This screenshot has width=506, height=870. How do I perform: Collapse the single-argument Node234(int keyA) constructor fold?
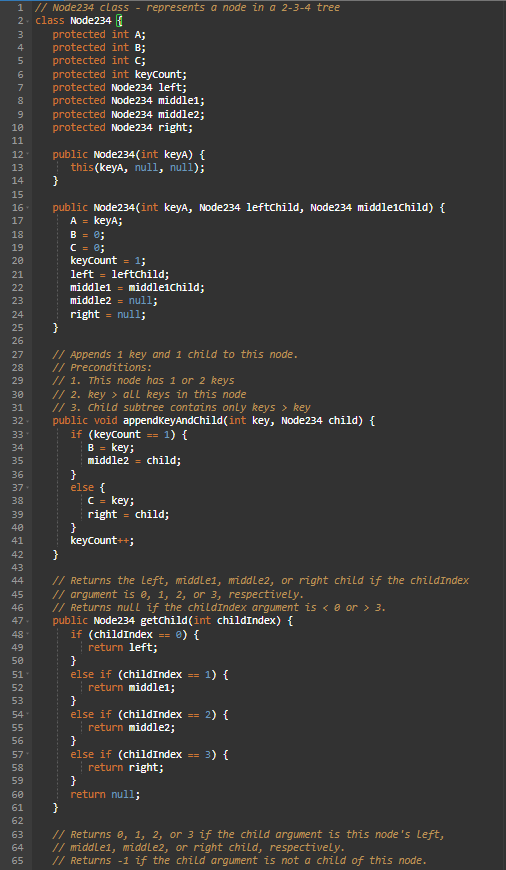point(27,154)
